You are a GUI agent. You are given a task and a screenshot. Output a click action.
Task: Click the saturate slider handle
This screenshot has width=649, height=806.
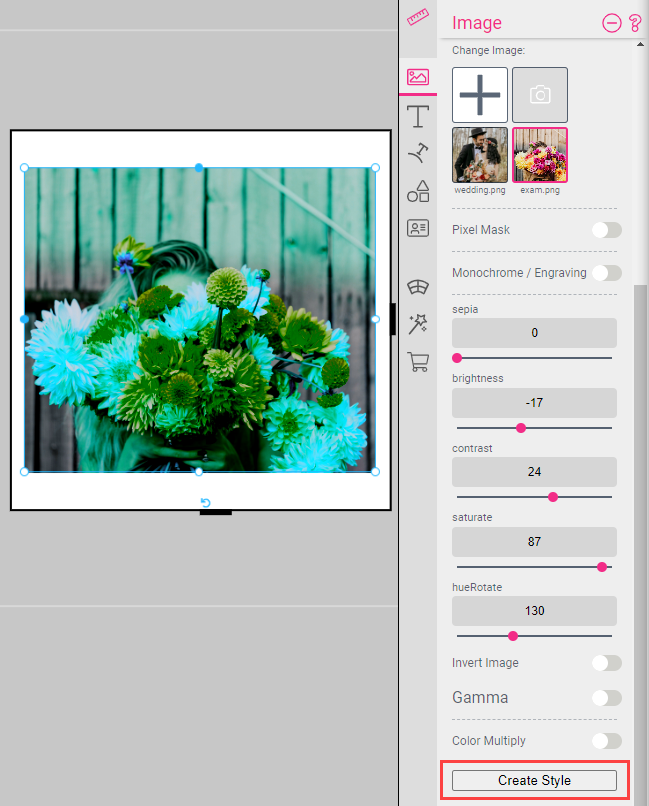click(602, 567)
